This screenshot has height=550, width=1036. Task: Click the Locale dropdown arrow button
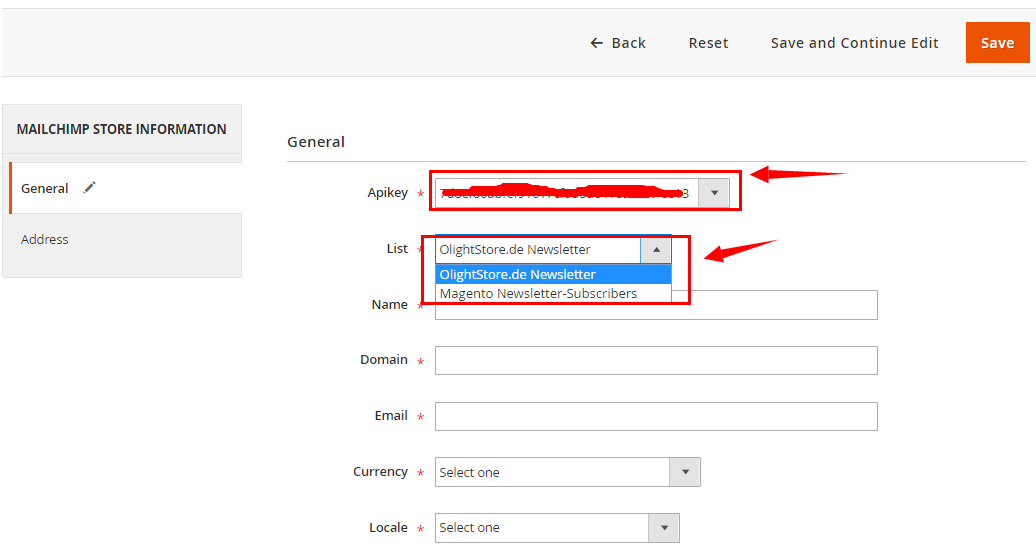pyautogui.click(x=664, y=528)
